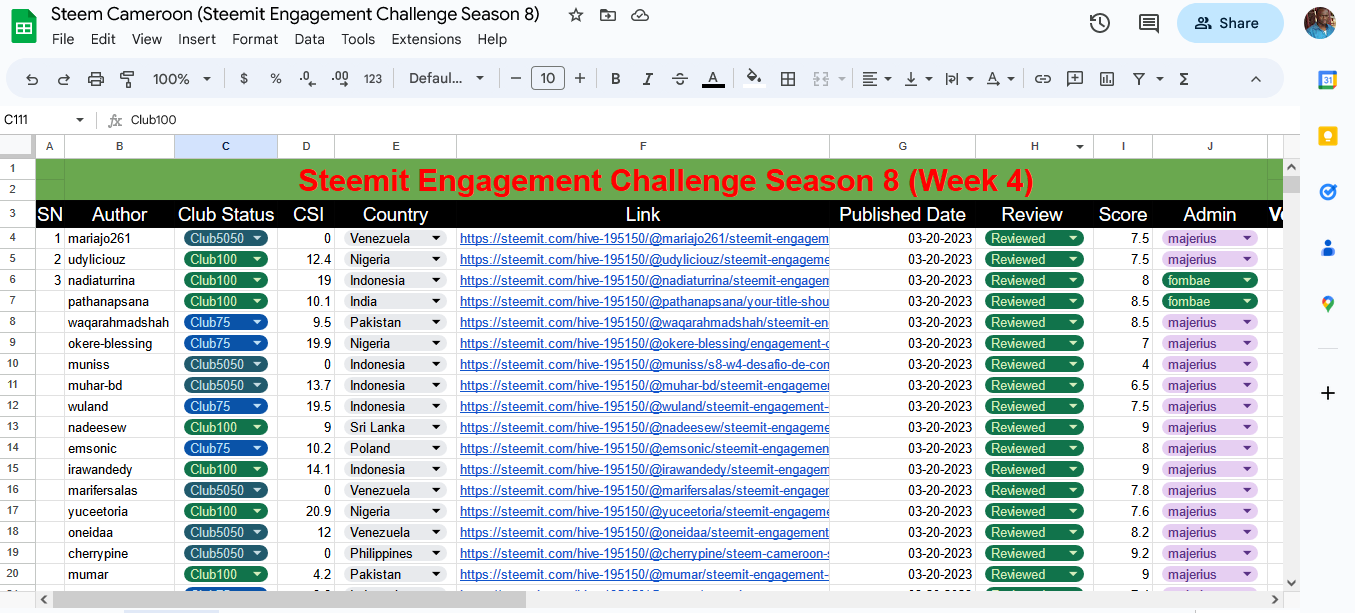Click column H filter dropdown arrow

click(1080, 147)
